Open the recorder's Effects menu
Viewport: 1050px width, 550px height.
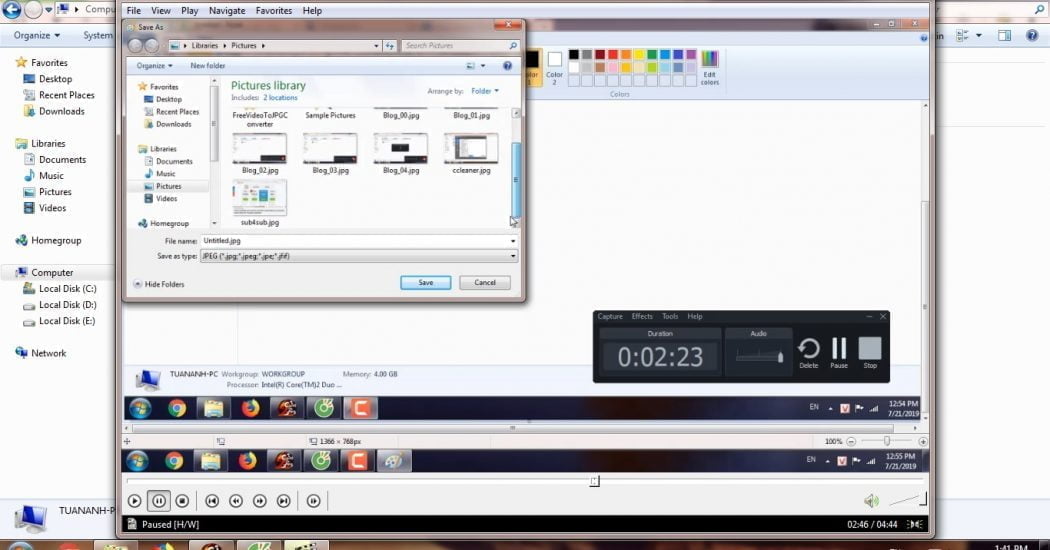click(x=642, y=316)
